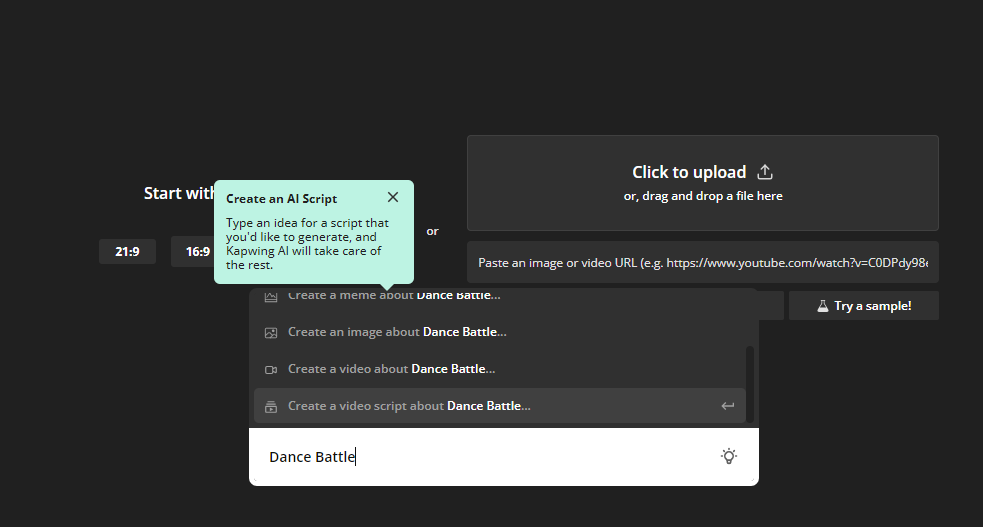Focus the Paste an image or video URL field
983x527 pixels.
click(x=702, y=262)
